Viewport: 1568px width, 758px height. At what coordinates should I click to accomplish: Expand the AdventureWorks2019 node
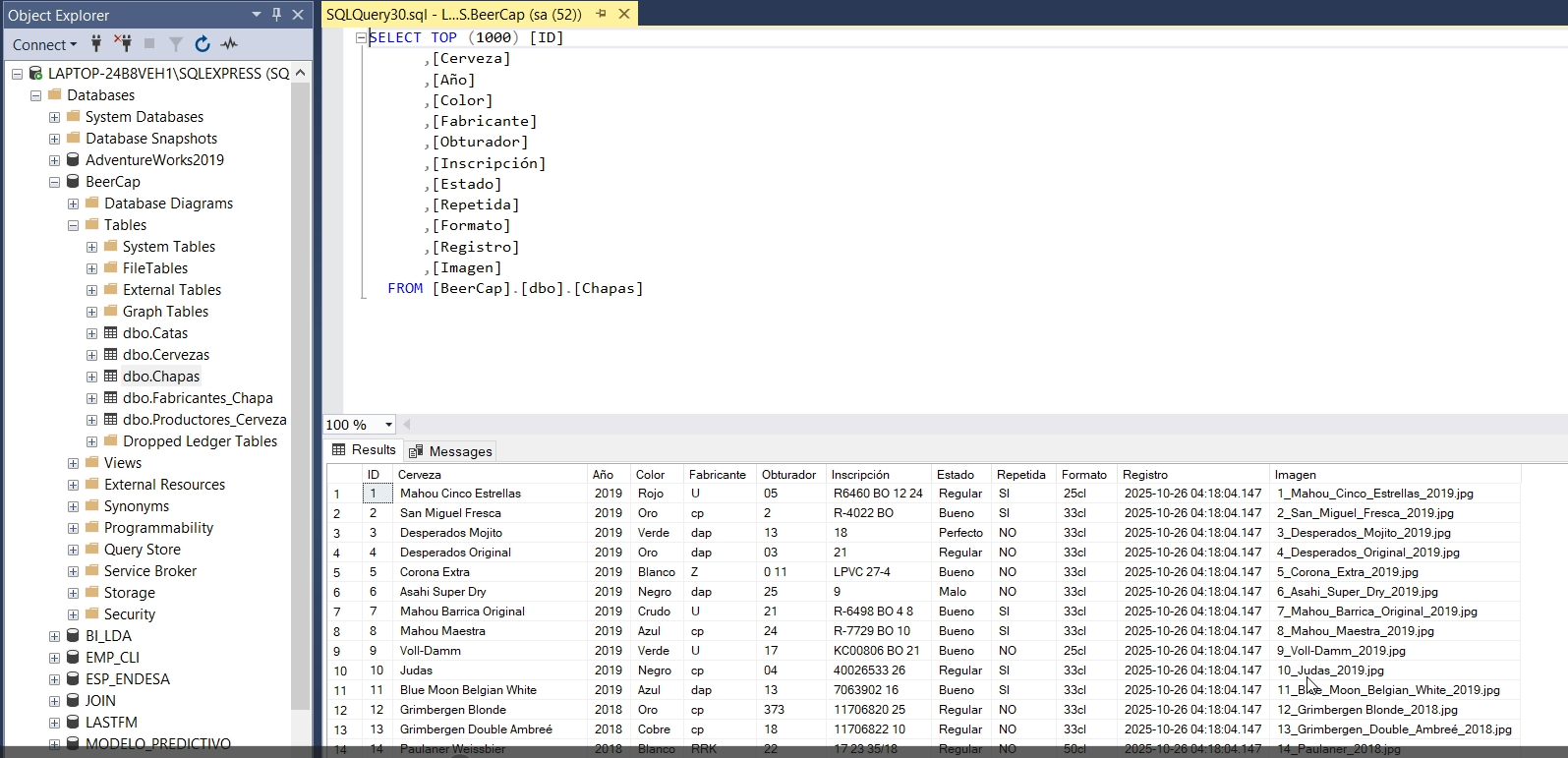[54, 160]
